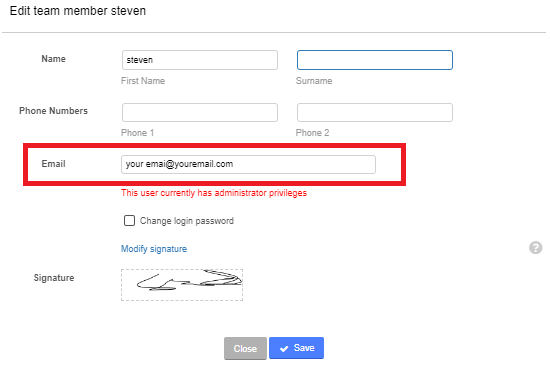Open the help question mark icon
The image size is (550, 372).
click(535, 248)
